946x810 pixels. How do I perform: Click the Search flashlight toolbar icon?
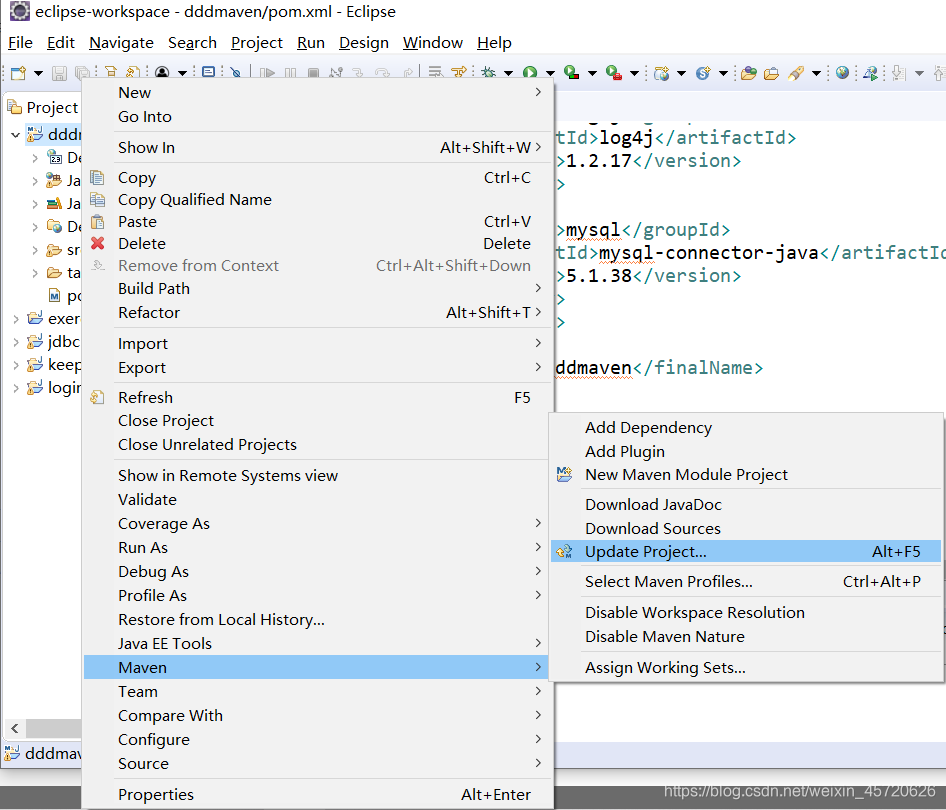click(x=796, y=74)
